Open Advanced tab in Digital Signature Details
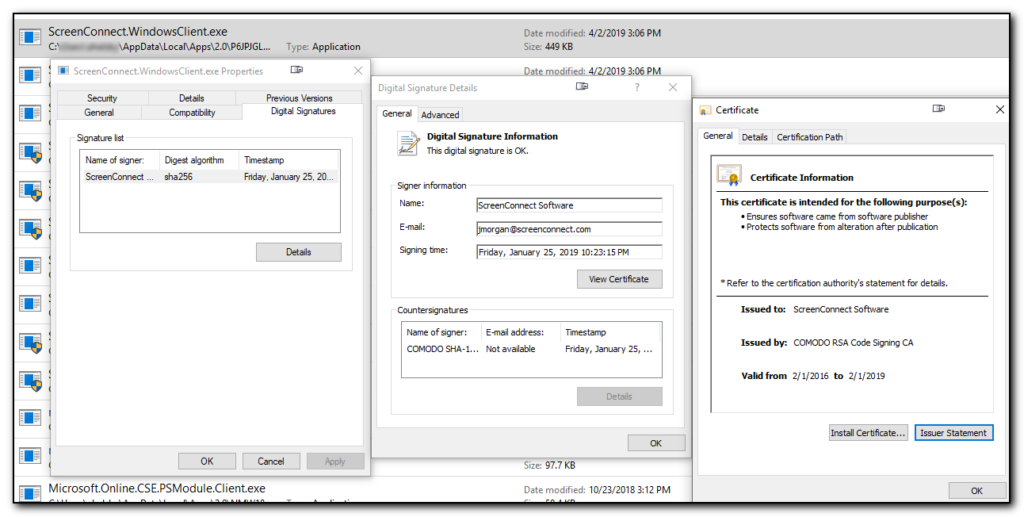Screen dimensions: 1024x517 (440, 115)
